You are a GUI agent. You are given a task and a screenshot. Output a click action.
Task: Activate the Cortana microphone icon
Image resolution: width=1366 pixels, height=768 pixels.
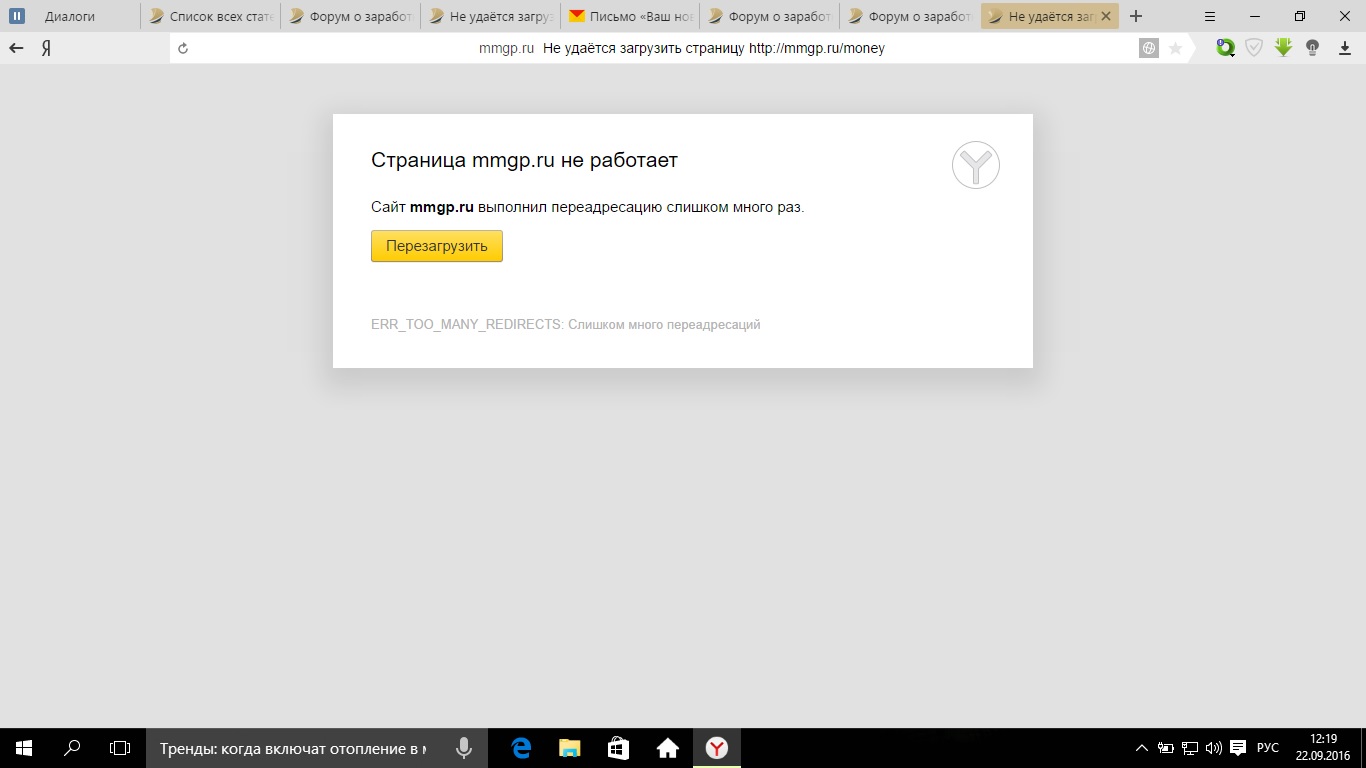click(x=464, y=748)
